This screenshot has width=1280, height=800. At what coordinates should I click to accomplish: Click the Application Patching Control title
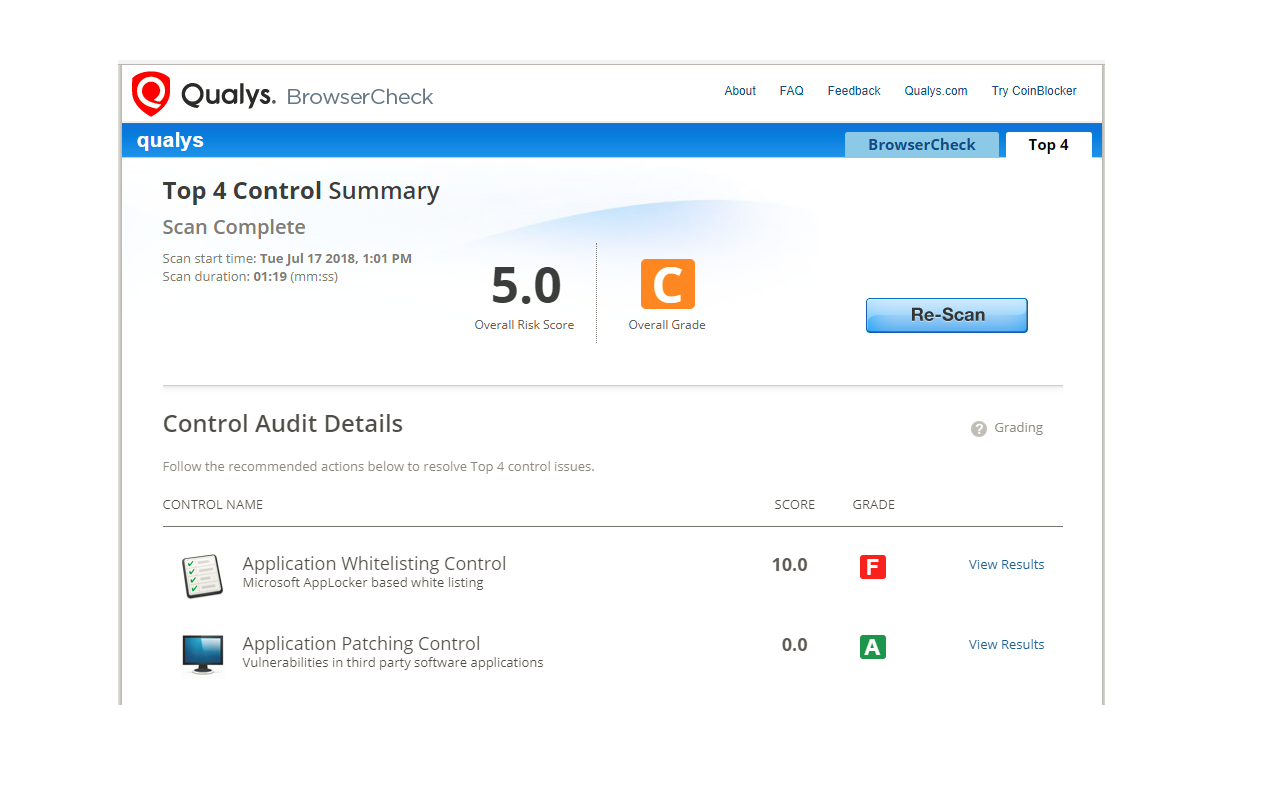(x=361, y=644)
